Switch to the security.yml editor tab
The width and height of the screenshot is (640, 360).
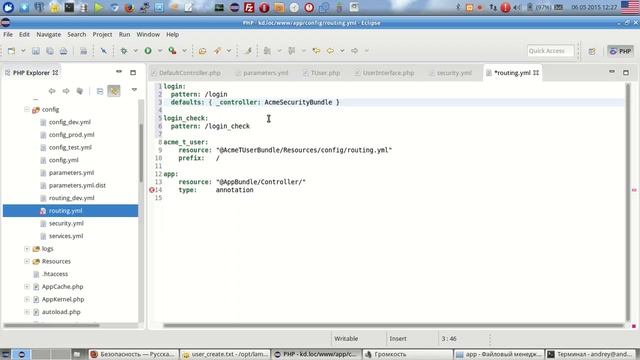[x=451, y=73]
